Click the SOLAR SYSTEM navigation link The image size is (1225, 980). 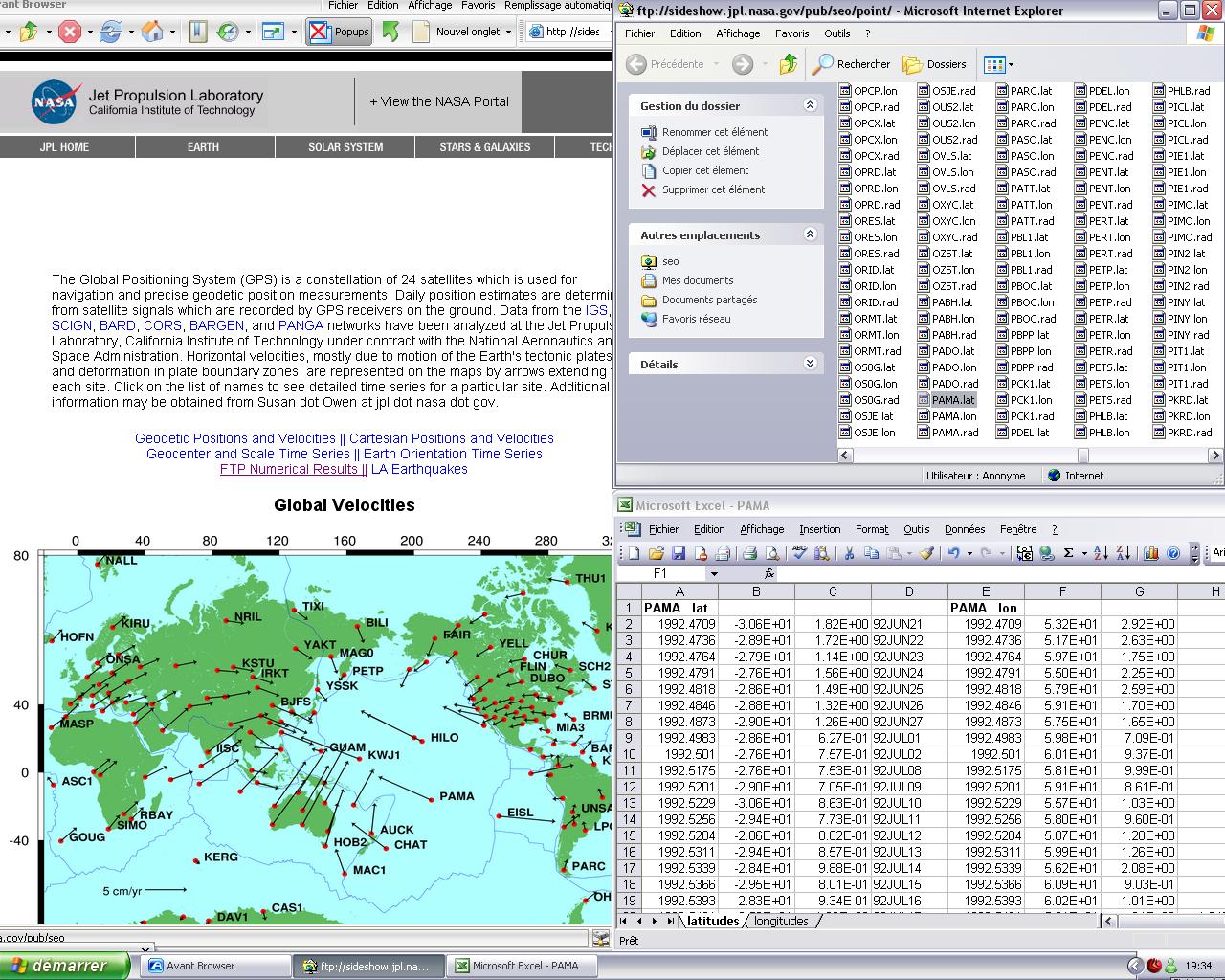345,147
